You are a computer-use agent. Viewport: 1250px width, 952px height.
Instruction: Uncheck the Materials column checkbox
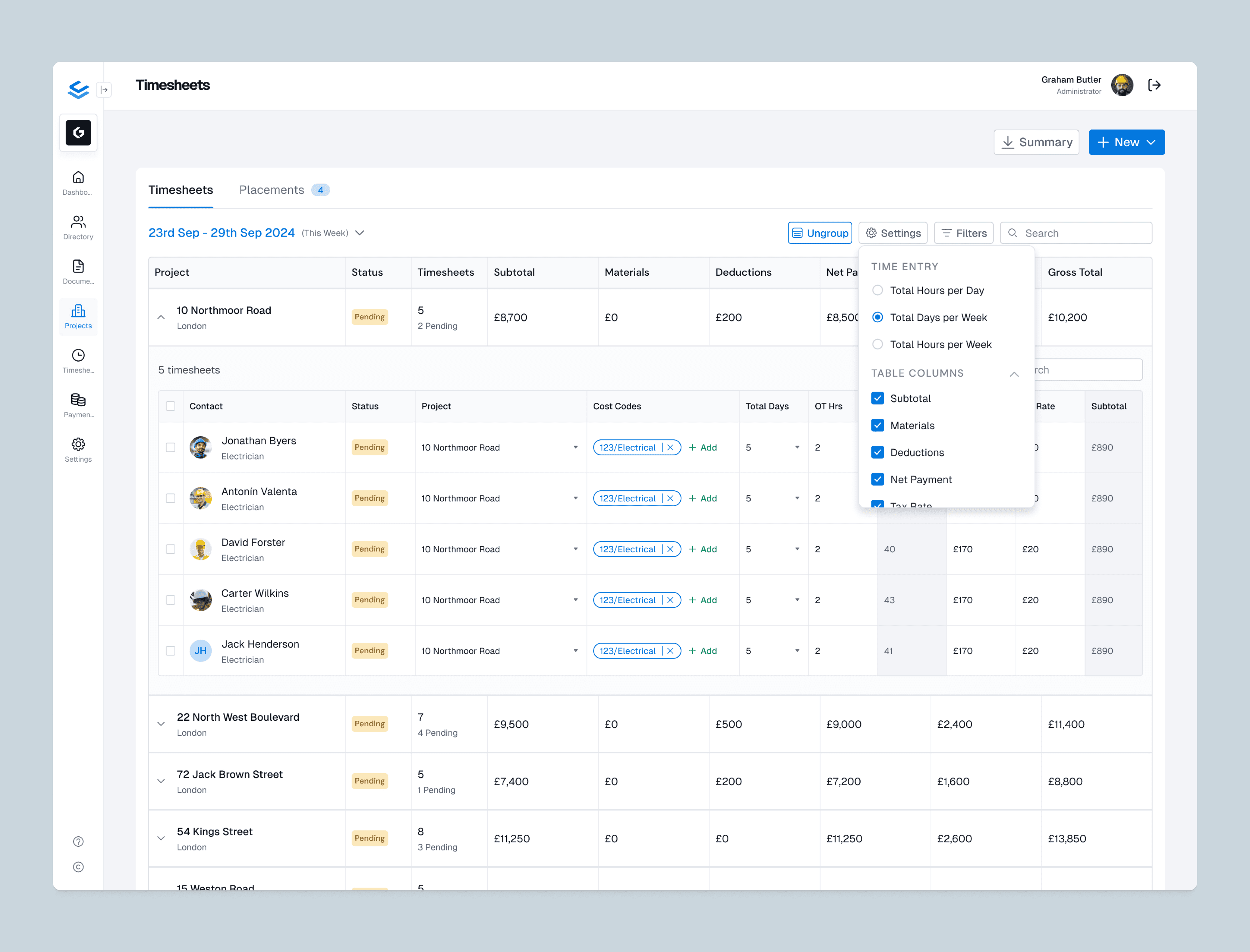tap(878, 425)
